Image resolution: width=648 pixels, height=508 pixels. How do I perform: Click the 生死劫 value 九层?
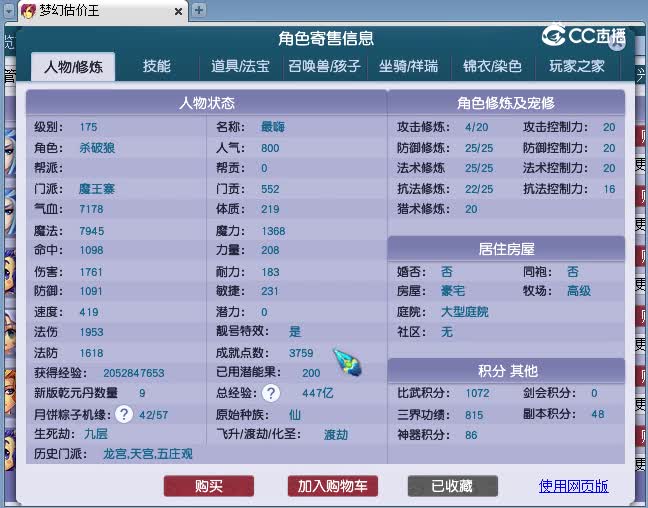96,434
